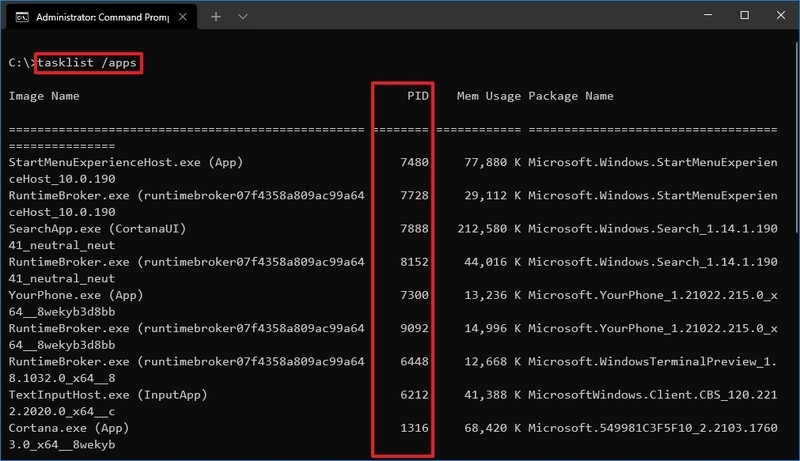
Task: Click 'MicrosoftWindows.Client.CBS_120.221' package name
Action: tap(653, 394)
